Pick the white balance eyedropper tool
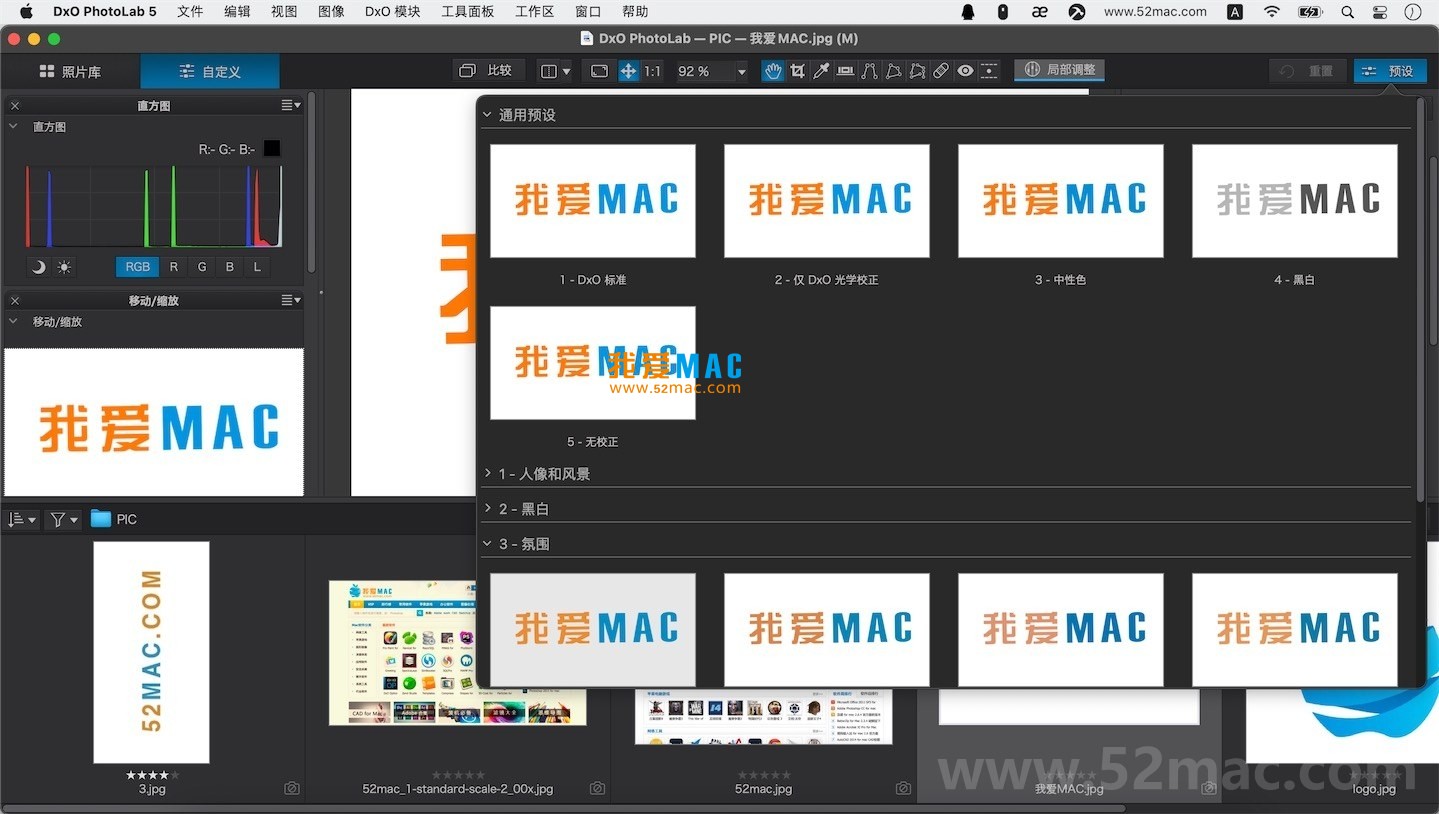Image resolution: width=1439 pixels, height=814 pixels. [x=821, y=71]
